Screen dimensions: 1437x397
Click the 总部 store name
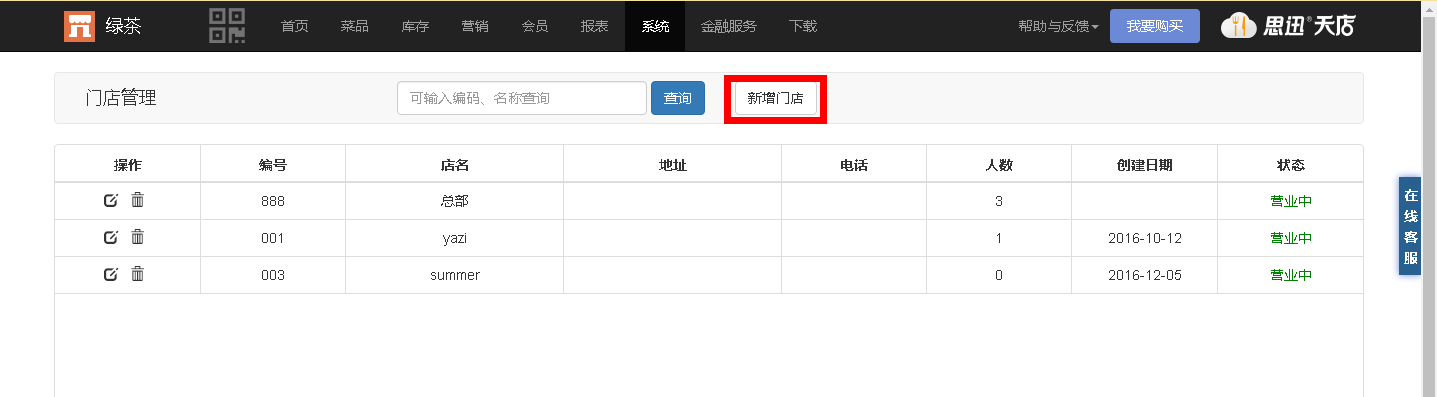455,201
